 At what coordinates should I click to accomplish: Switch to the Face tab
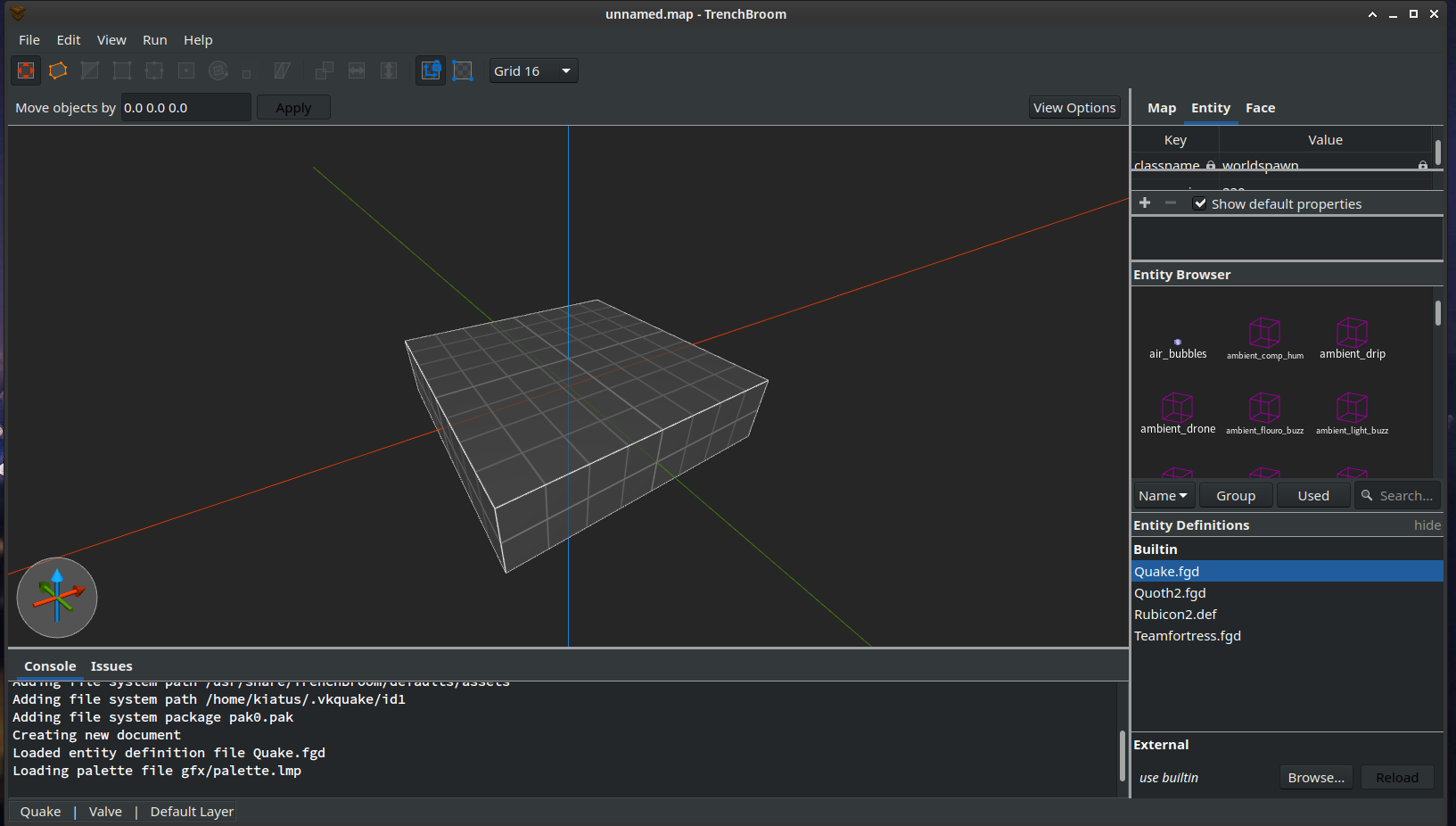coord(1260,108)
